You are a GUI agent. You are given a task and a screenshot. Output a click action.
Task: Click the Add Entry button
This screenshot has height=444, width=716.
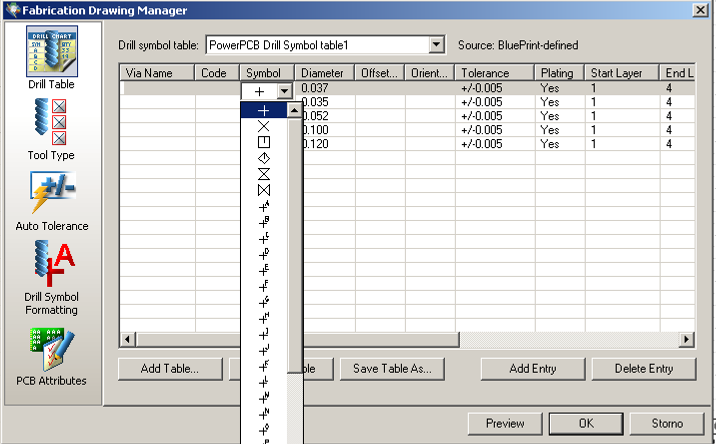(533, 369)
